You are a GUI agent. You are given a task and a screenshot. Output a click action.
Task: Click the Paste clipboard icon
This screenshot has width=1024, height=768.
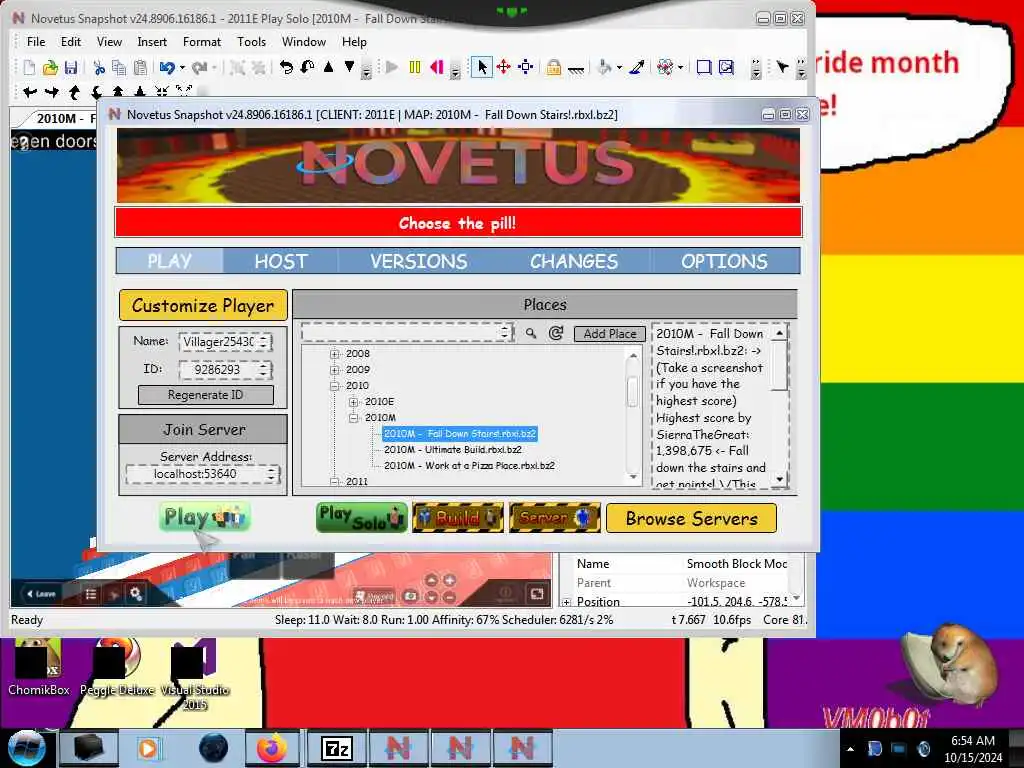point(140,67)
